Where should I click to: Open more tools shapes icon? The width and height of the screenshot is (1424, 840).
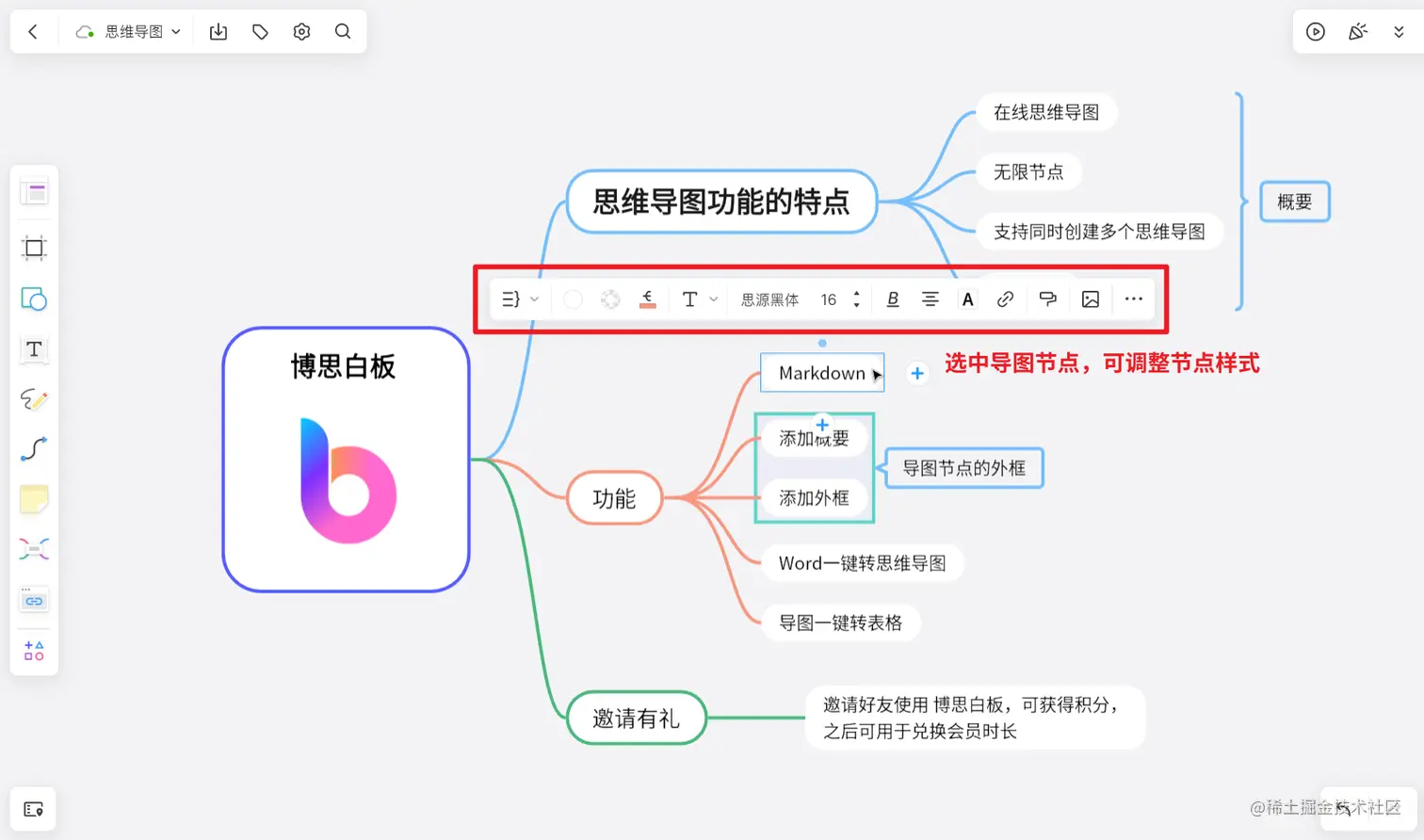34,651
